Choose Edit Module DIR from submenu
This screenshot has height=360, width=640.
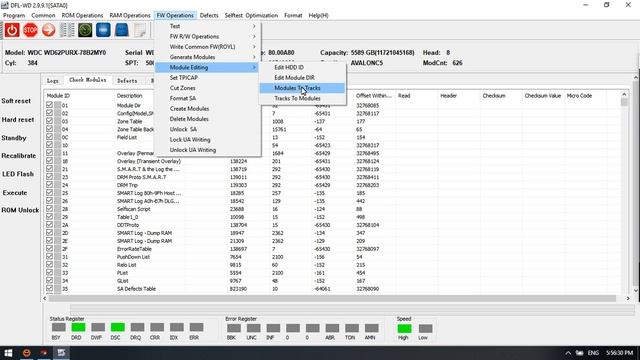tap(302, 78)
